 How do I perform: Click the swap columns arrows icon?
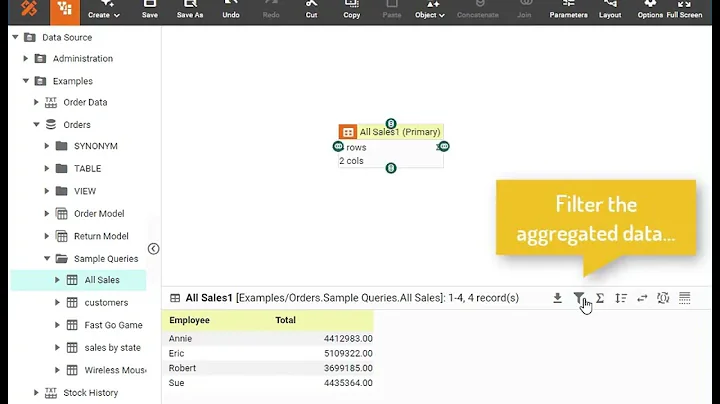(x=642, y=298)
